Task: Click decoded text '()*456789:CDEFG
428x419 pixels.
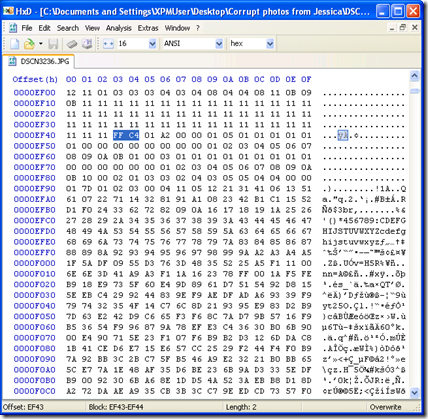Action: pyautogui.click(x=364, y=221)
